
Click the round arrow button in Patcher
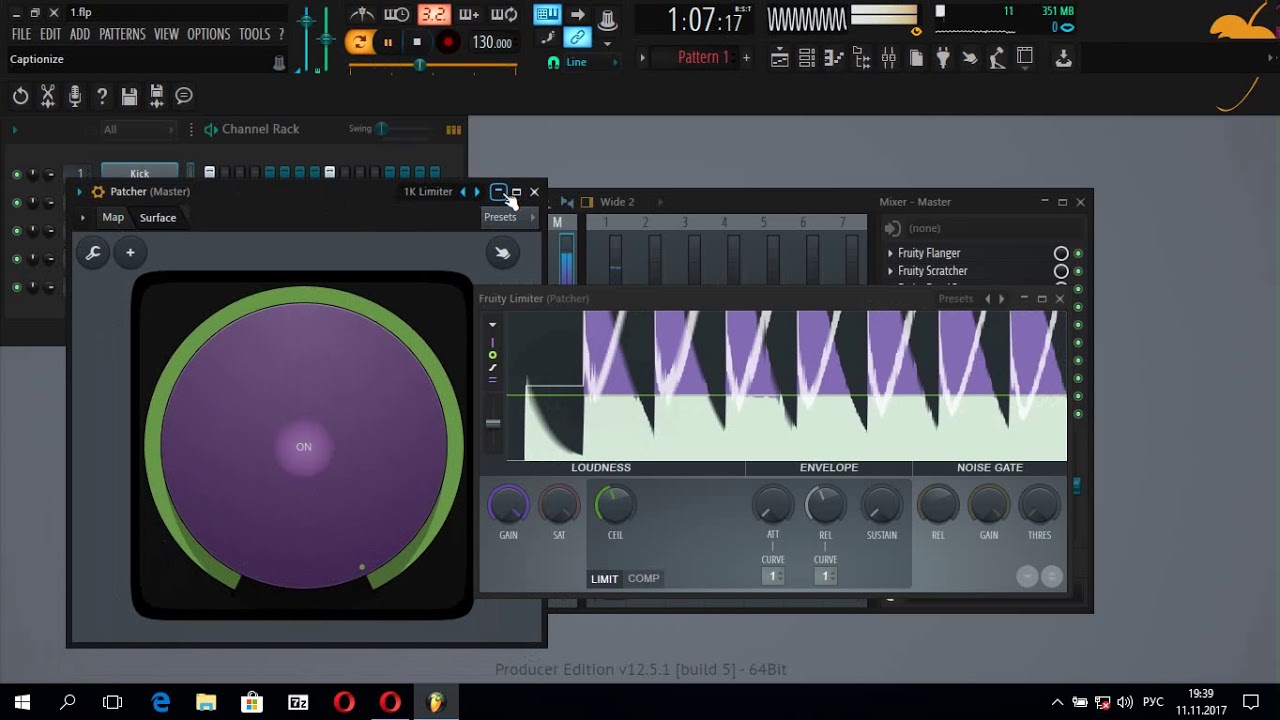502,253
